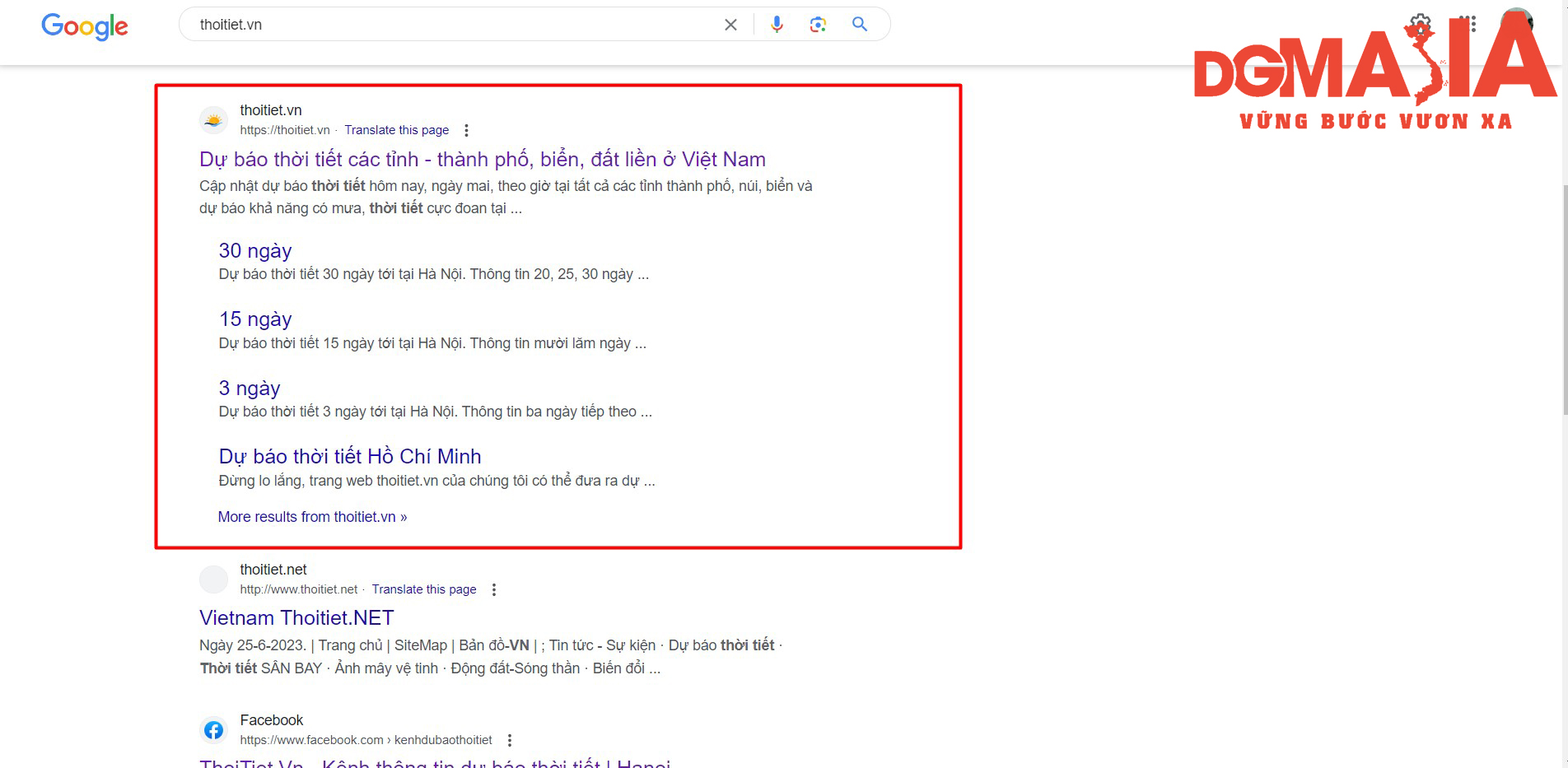
Task: Open more options for Facebook result
Action: point(510,740)
